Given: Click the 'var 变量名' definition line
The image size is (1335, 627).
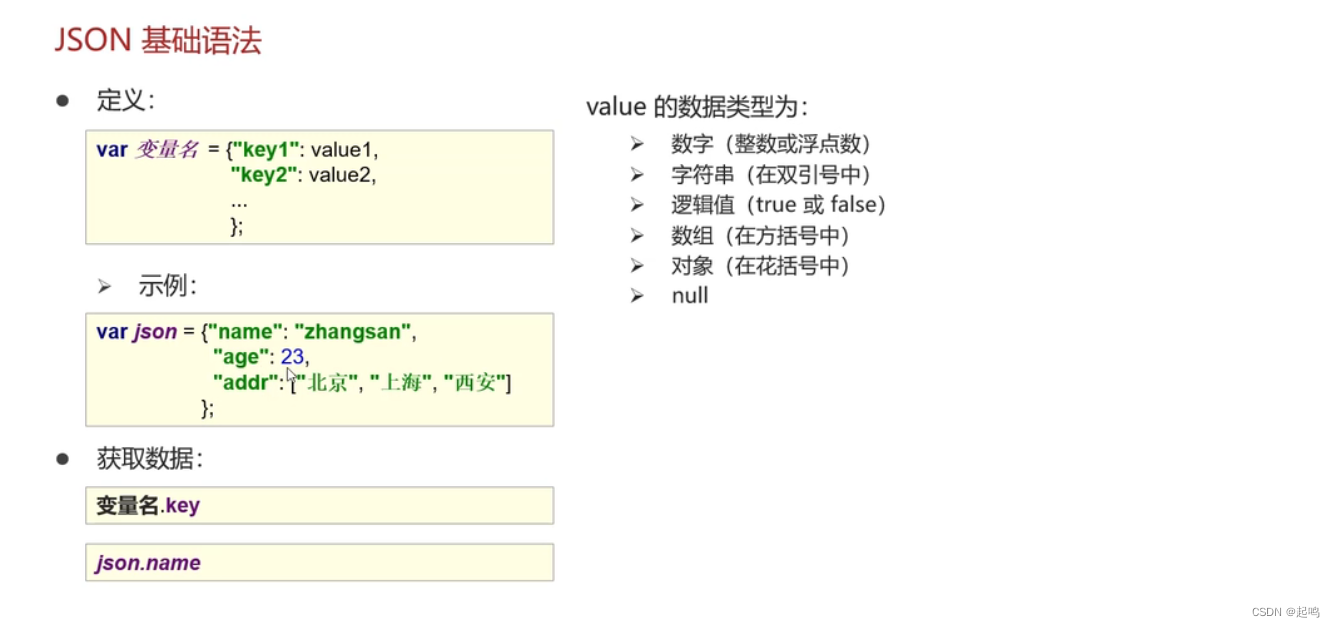Looking at the screenshot, I should click(238, 150).
